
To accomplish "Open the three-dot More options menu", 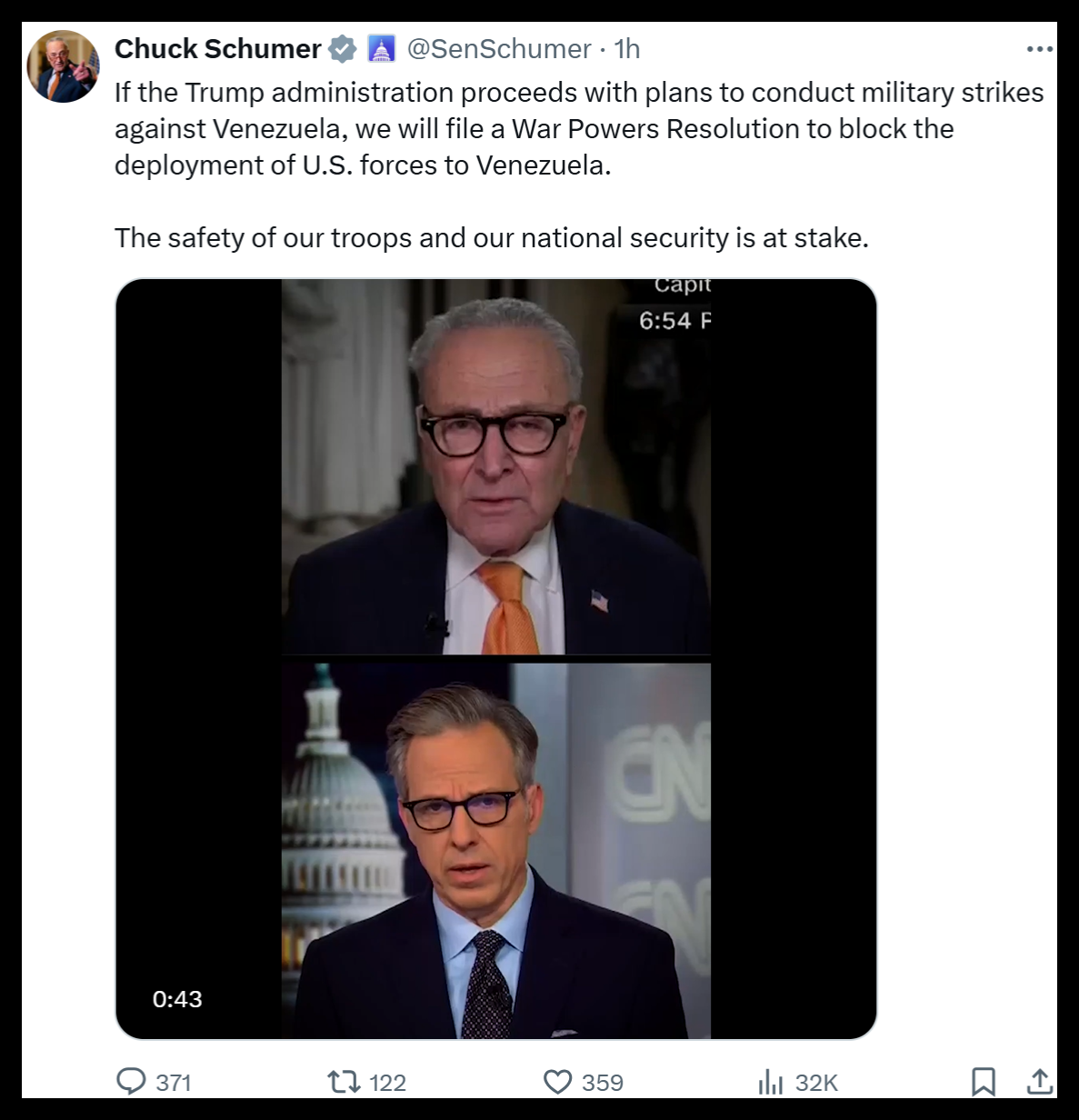I will coord(1039,49).
